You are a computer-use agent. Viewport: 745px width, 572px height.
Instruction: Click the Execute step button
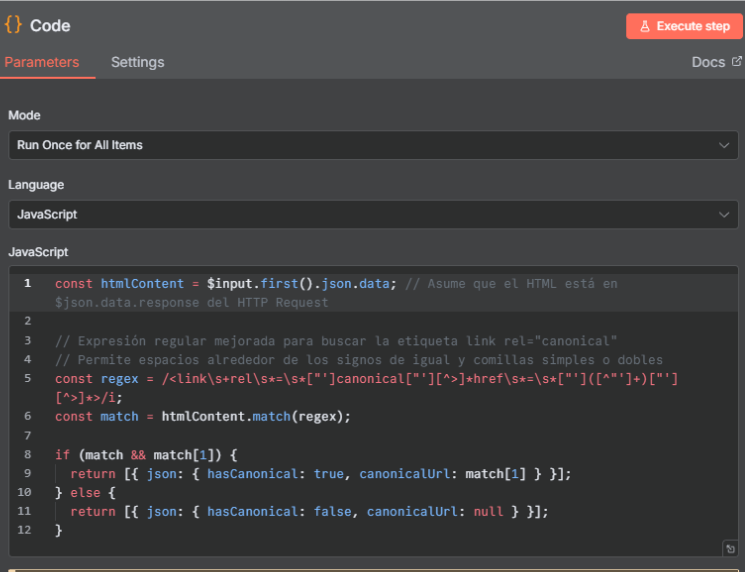coord(684,26)
